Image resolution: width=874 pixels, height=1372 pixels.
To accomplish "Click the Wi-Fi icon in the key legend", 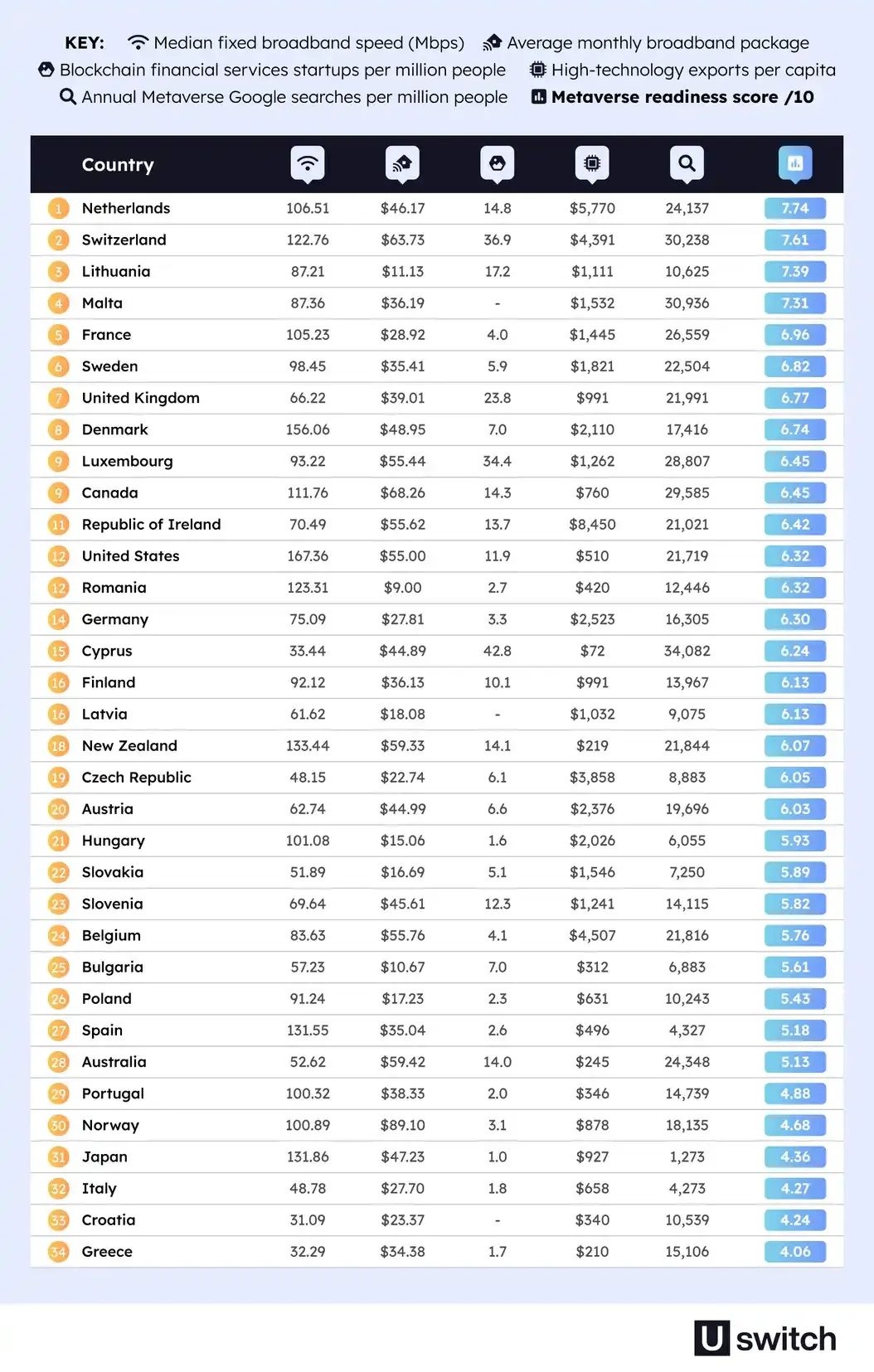I will point(138,42).
